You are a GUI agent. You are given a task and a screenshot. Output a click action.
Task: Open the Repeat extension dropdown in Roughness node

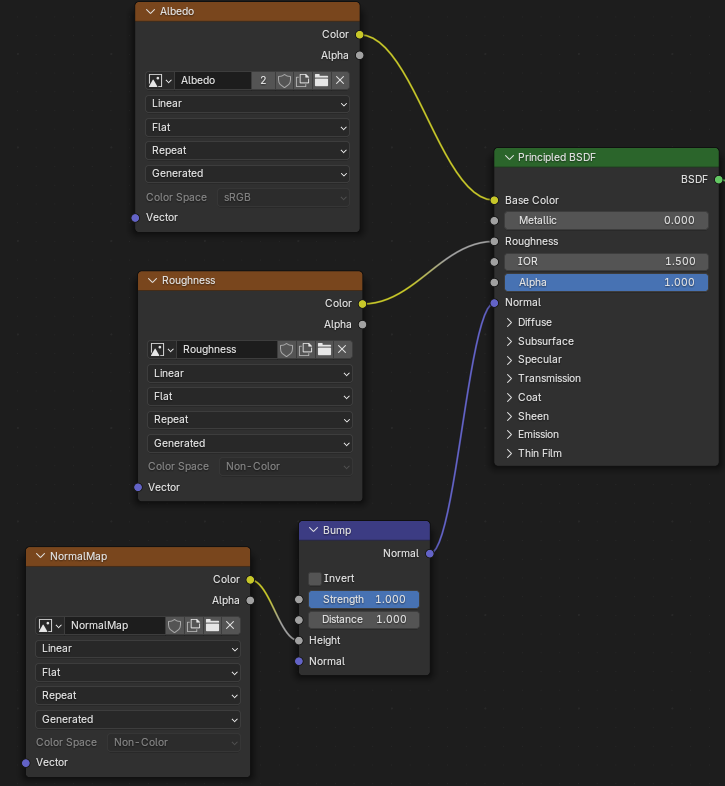pos(250,420)
